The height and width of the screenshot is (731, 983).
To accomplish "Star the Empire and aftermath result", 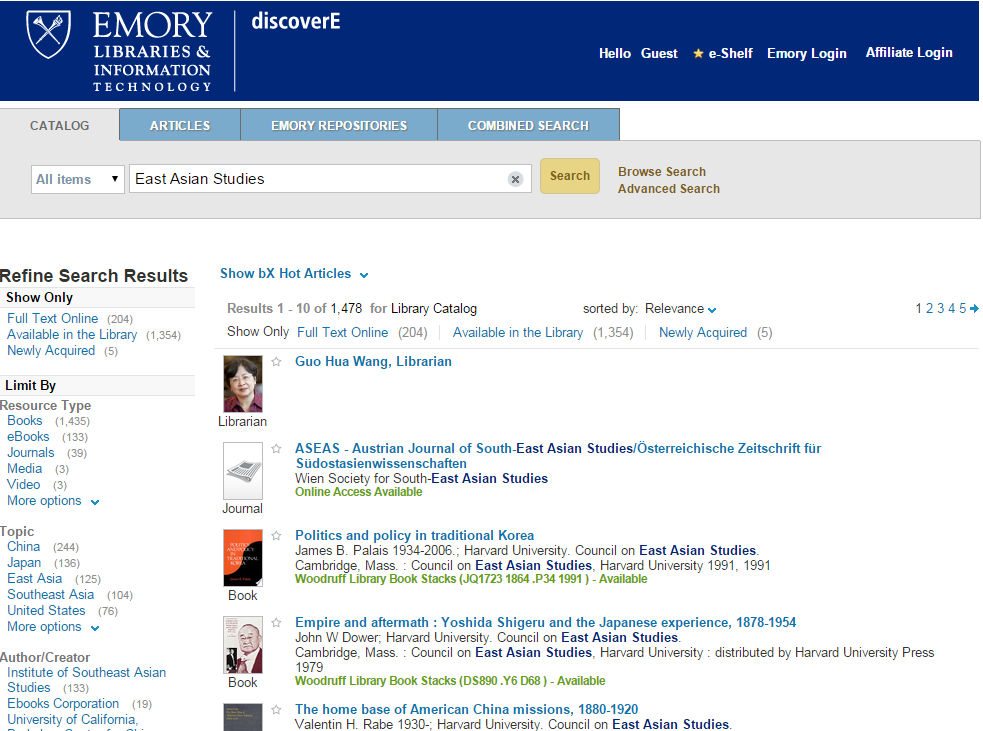I will 276,623.
